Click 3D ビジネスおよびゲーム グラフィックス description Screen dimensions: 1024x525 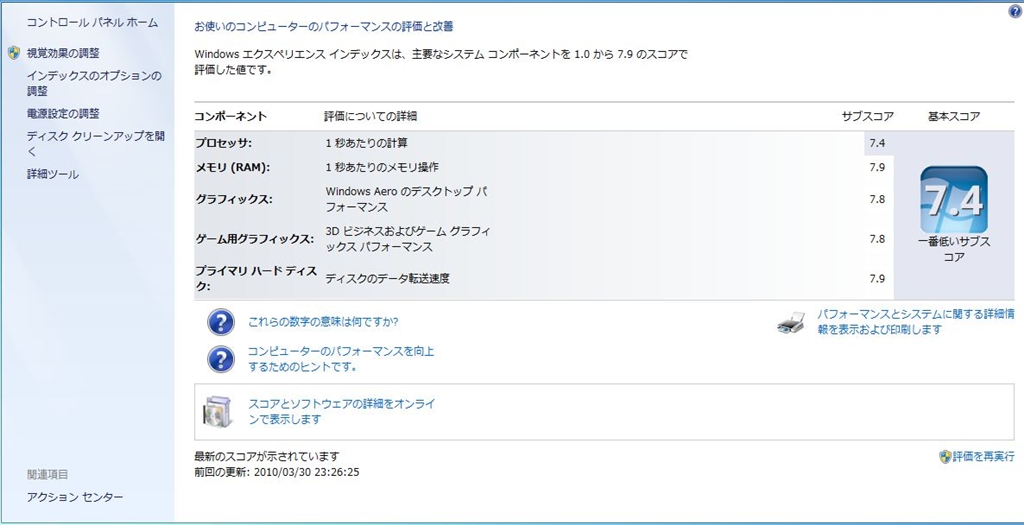tap(408, 239)
